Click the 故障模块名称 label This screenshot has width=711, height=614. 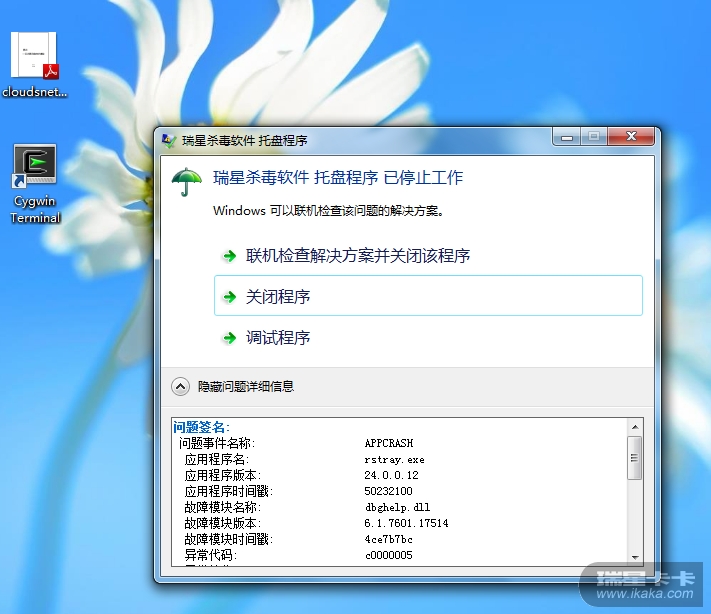click(223, 507)
